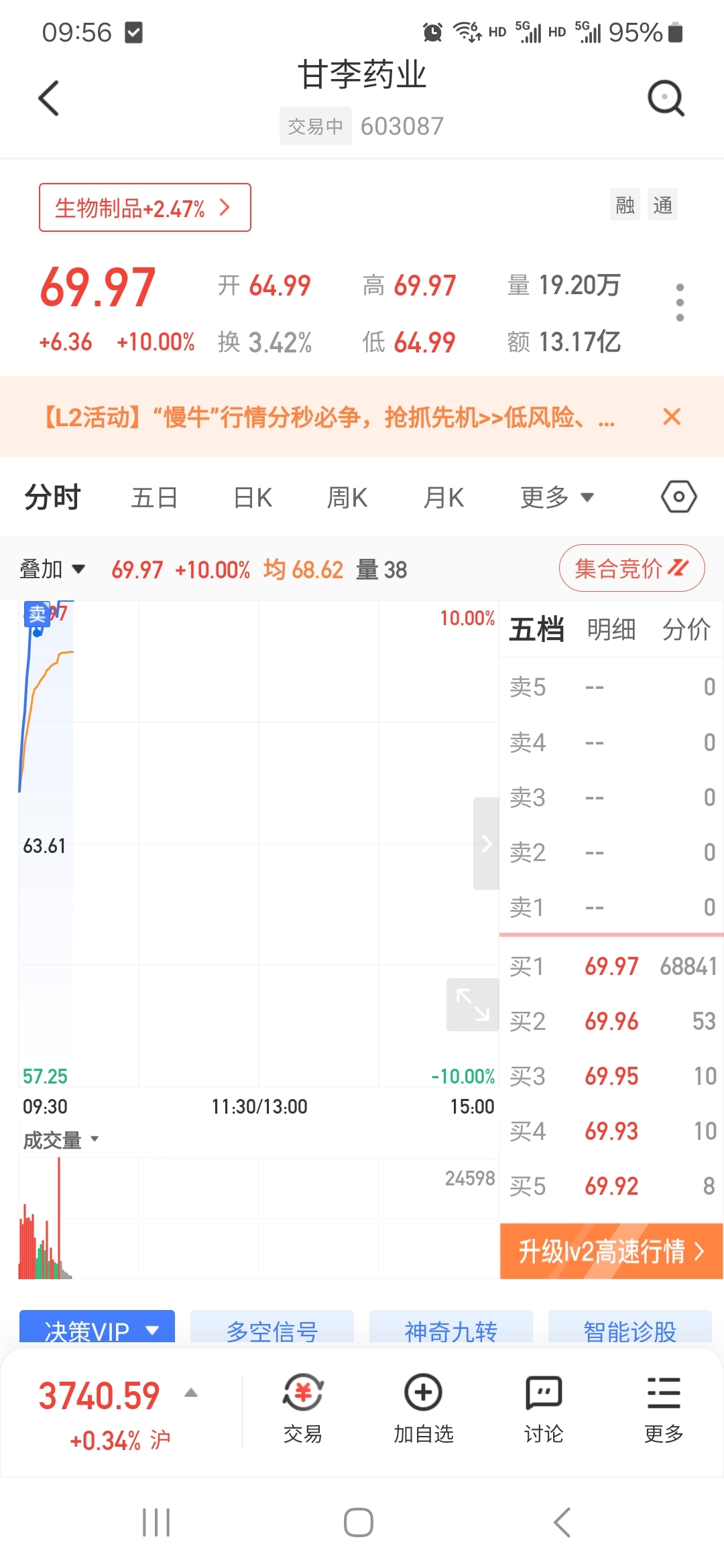Viewport: 724px width, 1568px height.
Task: Open 神奇九转 indicator tab
Action: 451,1328
